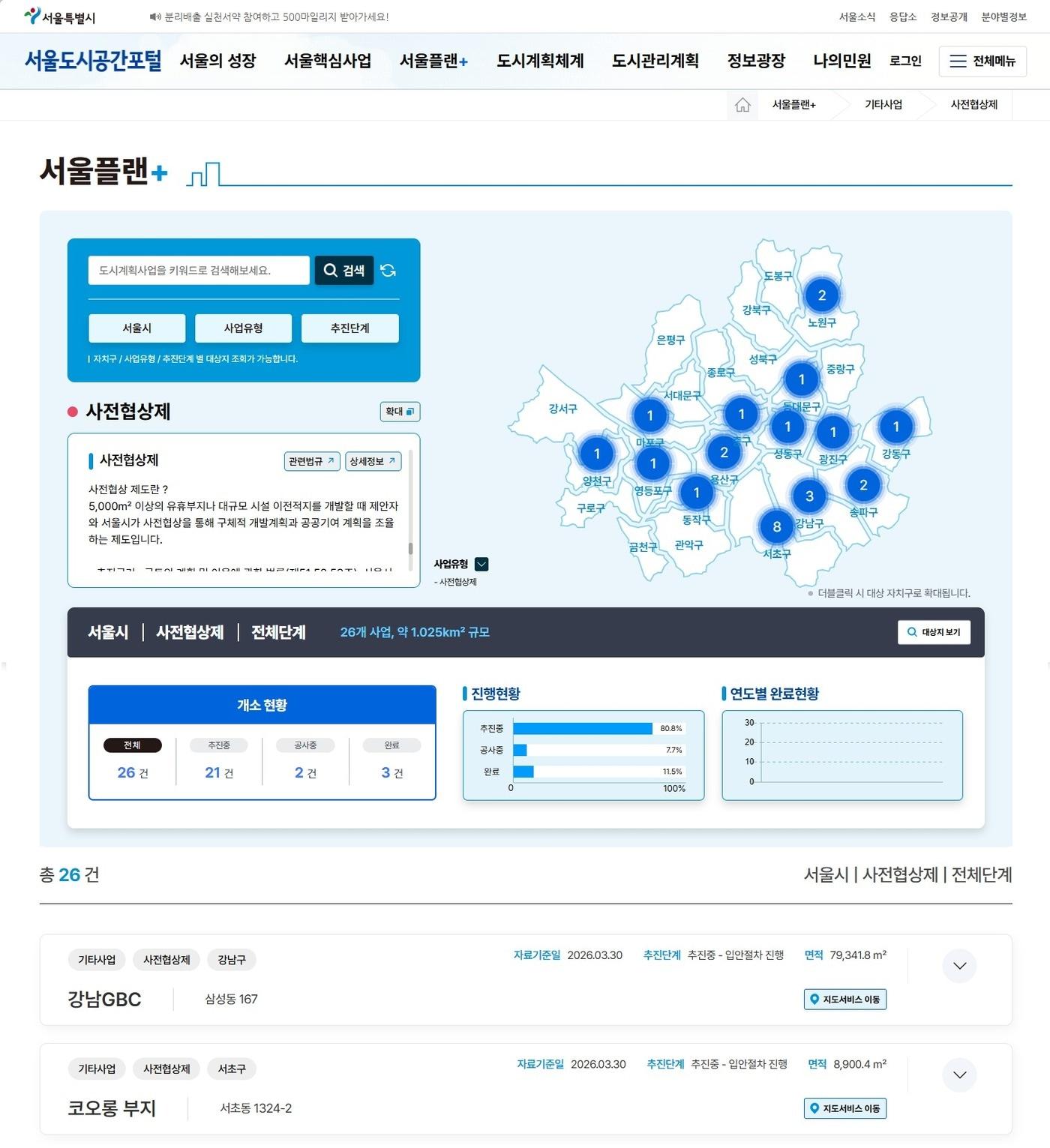The height and width of the screenshot is (1148, 1050).
Task: Open the 사업유형 filter button
Action: click(243, 328)
